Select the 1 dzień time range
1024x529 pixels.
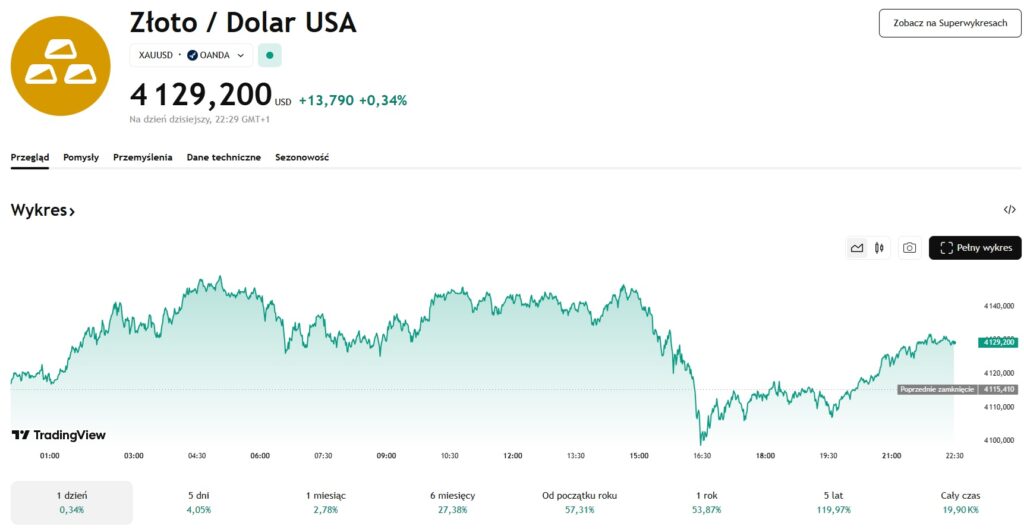click(71, 502)
